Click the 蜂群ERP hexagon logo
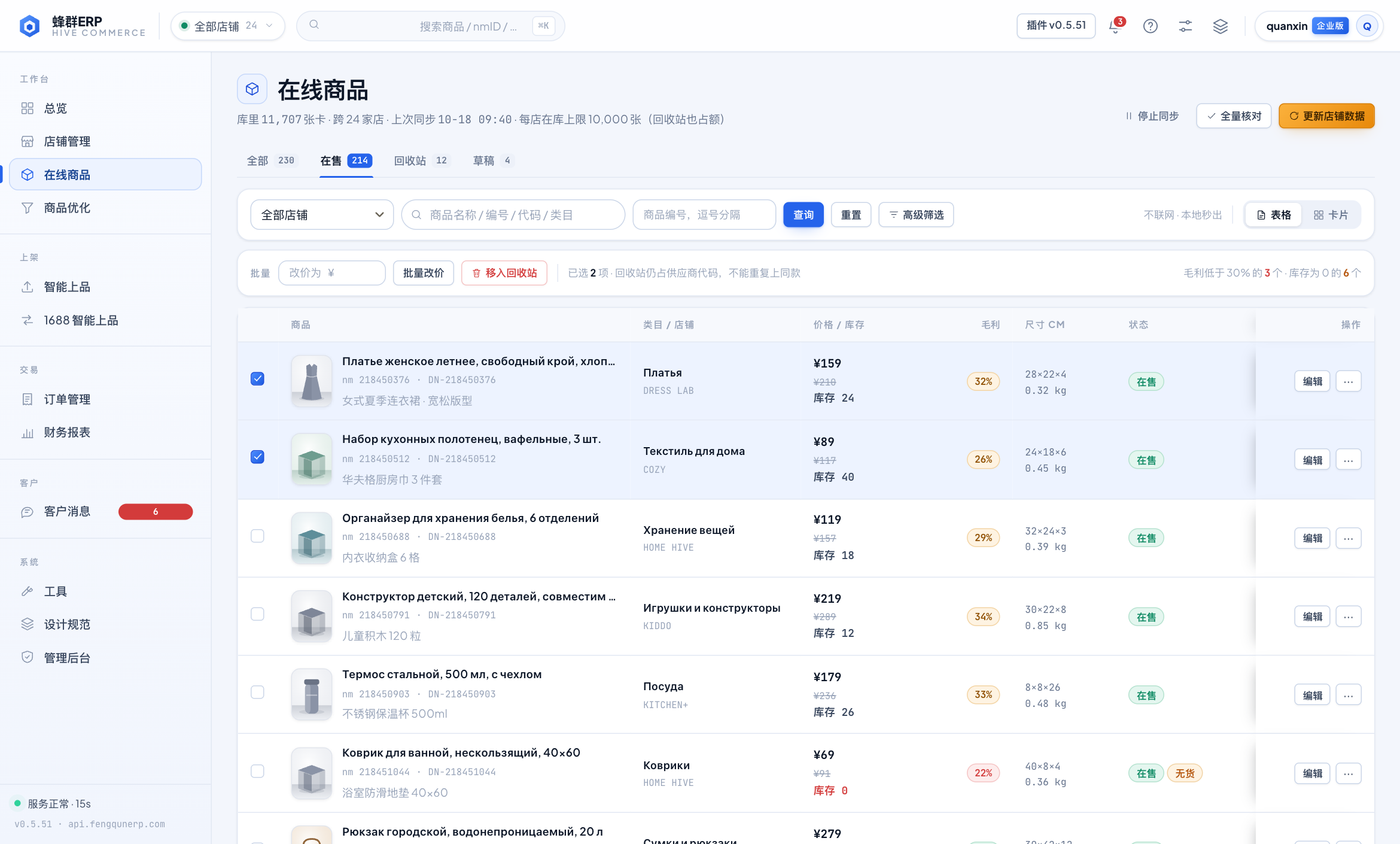1400x844 pixels. pyautogui.click(x=29, y=26)
